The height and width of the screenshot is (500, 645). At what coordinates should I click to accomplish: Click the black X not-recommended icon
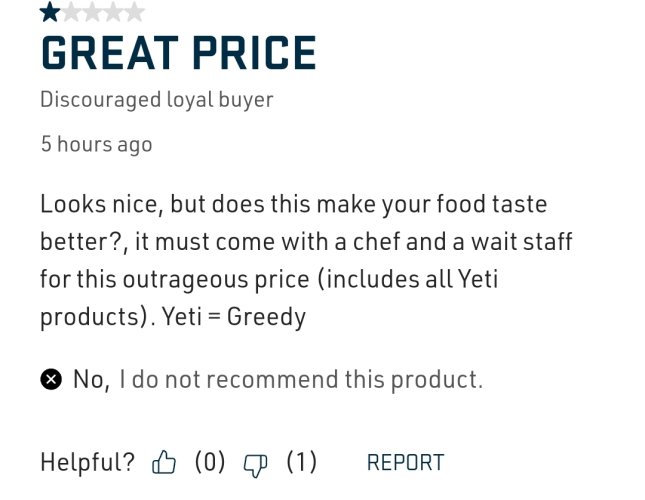[51, 379]
